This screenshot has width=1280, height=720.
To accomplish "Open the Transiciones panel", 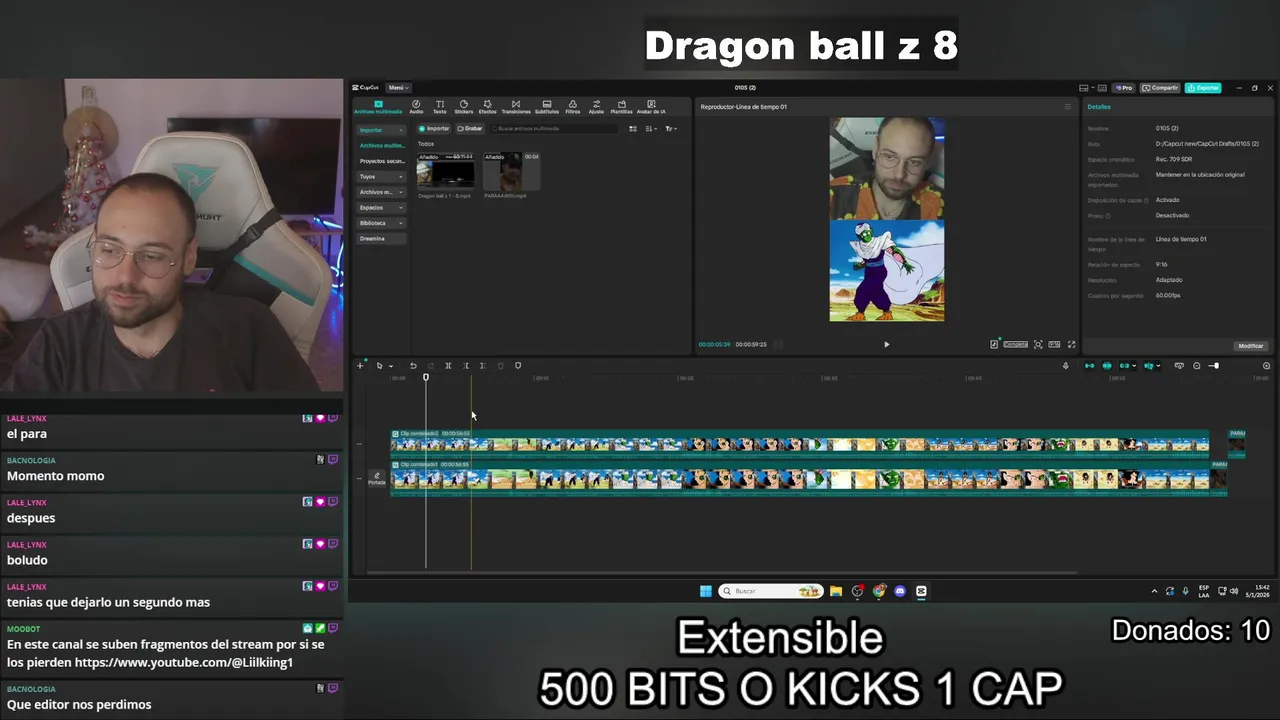I will (516, 106).
